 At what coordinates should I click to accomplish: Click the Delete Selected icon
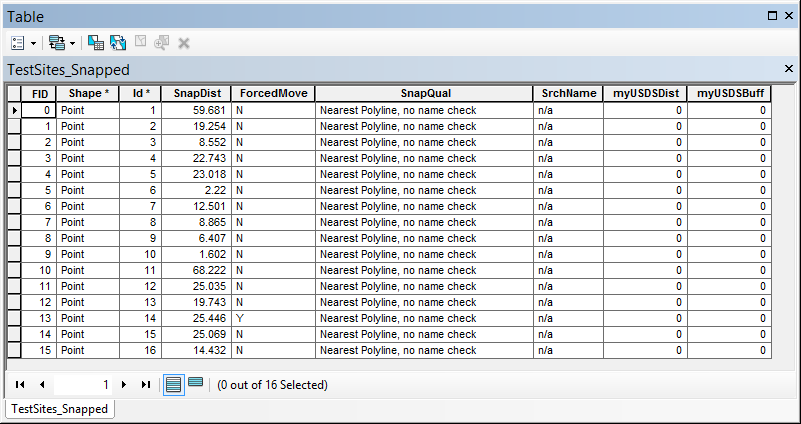pos(184,43)
